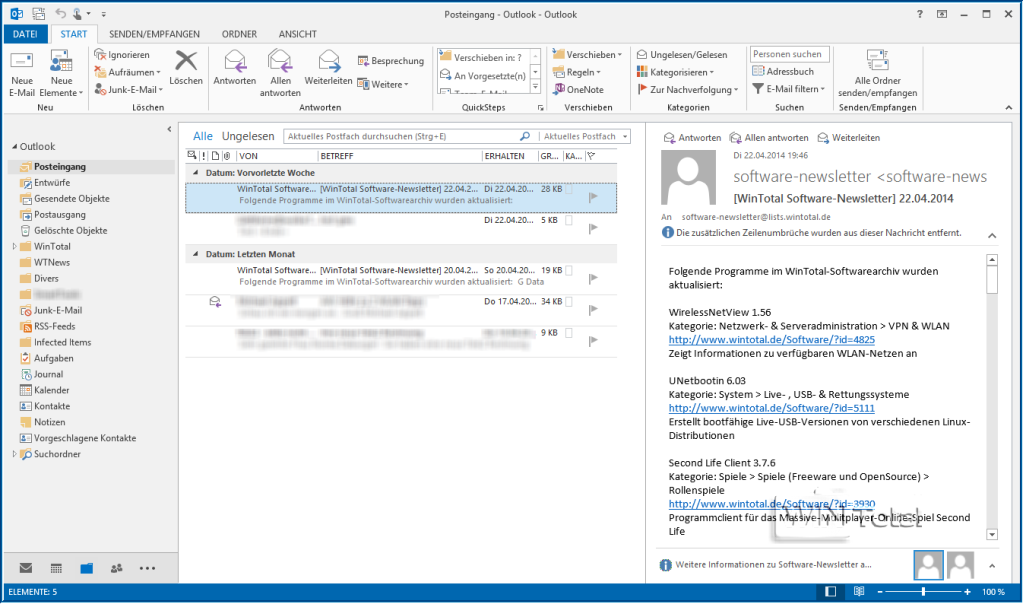Filter the mail list by Ungelesen
Screen dimensions: 1024x604
pyautogui.click(x=247, y=136)
